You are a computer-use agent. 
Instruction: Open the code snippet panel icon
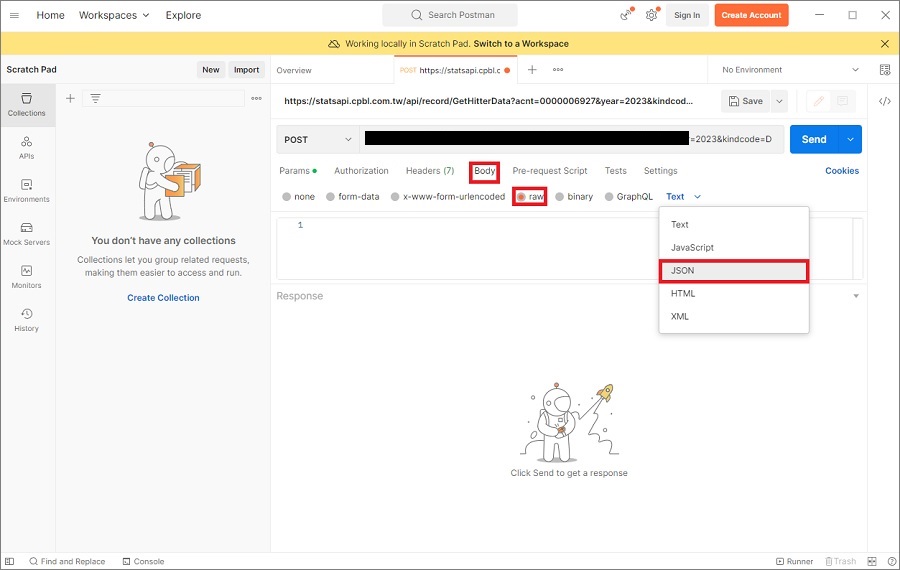point(885,101)
